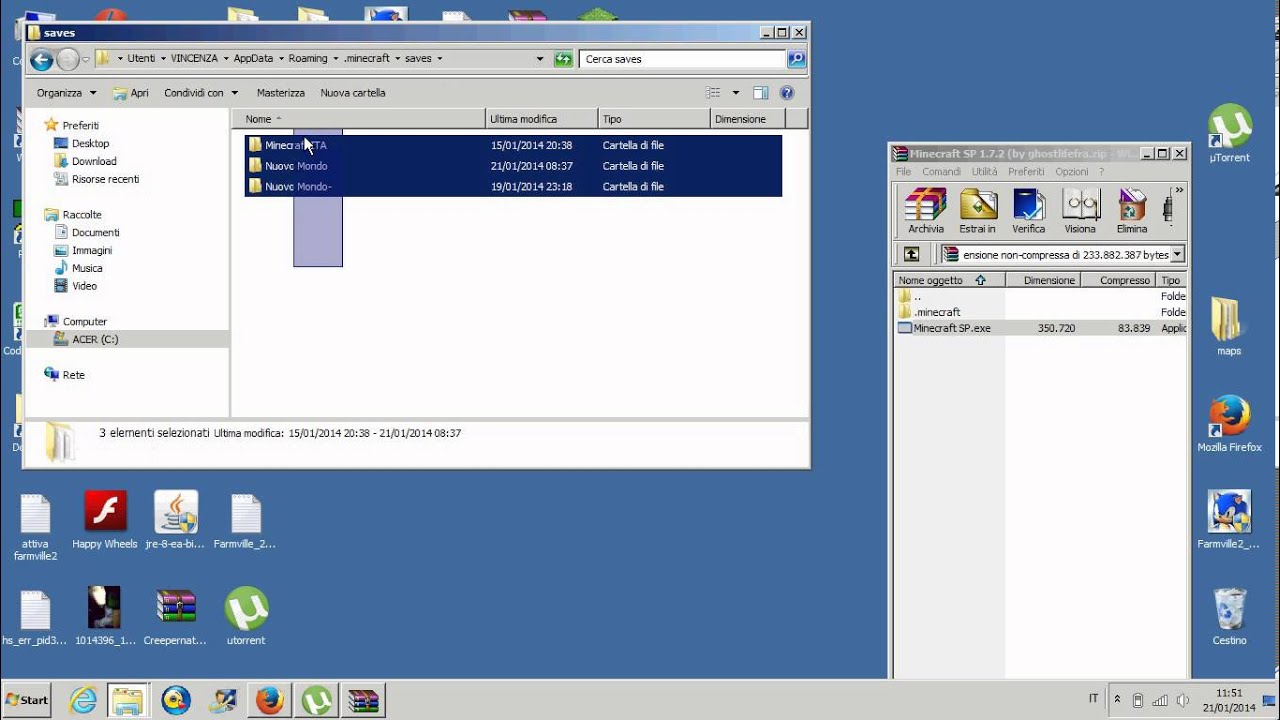
Task: Select the Cestino recycle bin
Action: click(1229, 616)
